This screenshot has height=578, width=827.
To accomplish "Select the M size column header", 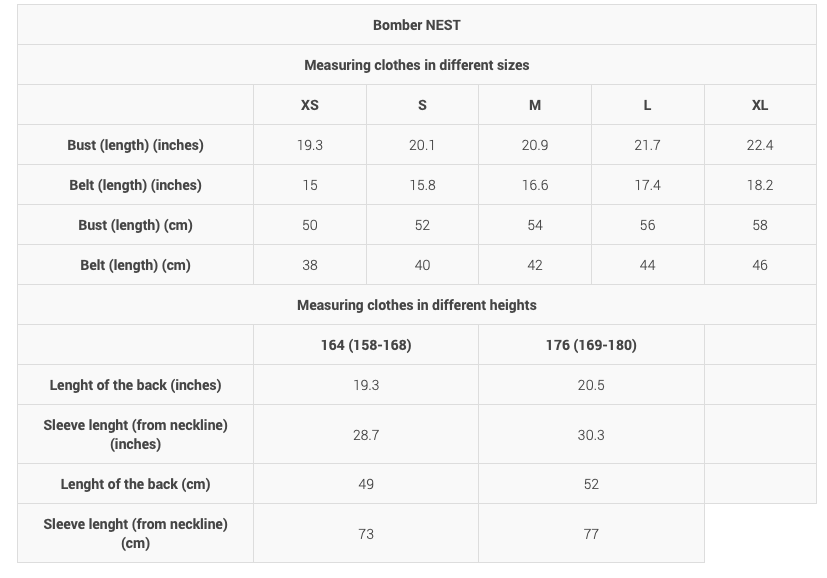I will pyautogui.click(x=535, y=105).
